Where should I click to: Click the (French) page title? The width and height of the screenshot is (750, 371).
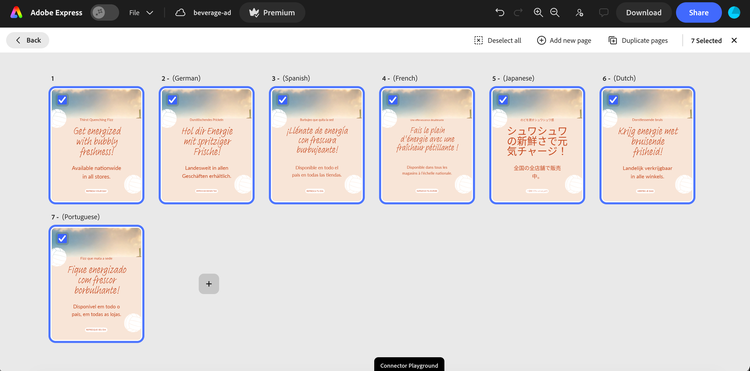coord(406,78)
